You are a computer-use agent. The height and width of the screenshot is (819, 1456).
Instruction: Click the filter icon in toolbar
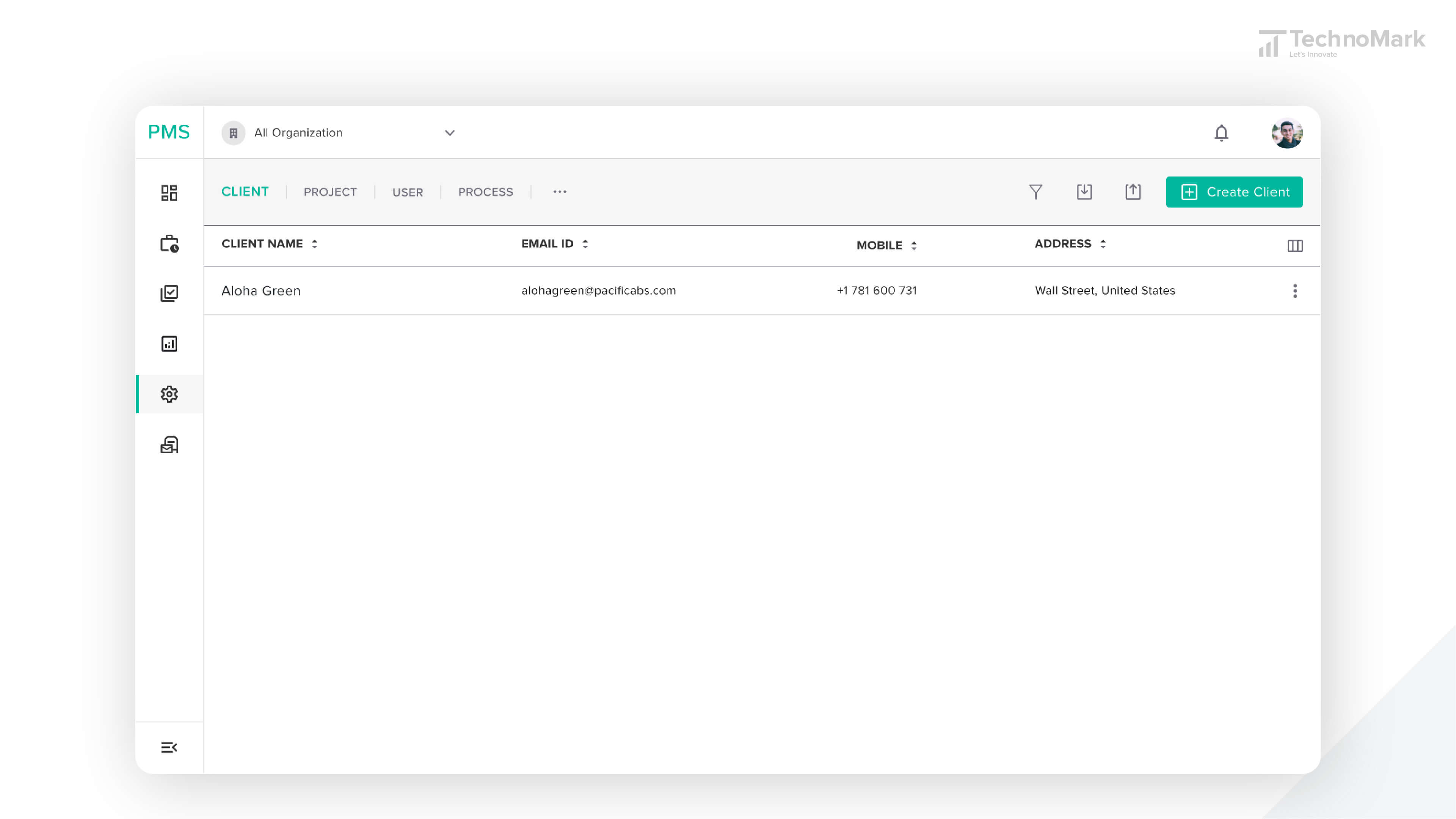(1036, 191)
